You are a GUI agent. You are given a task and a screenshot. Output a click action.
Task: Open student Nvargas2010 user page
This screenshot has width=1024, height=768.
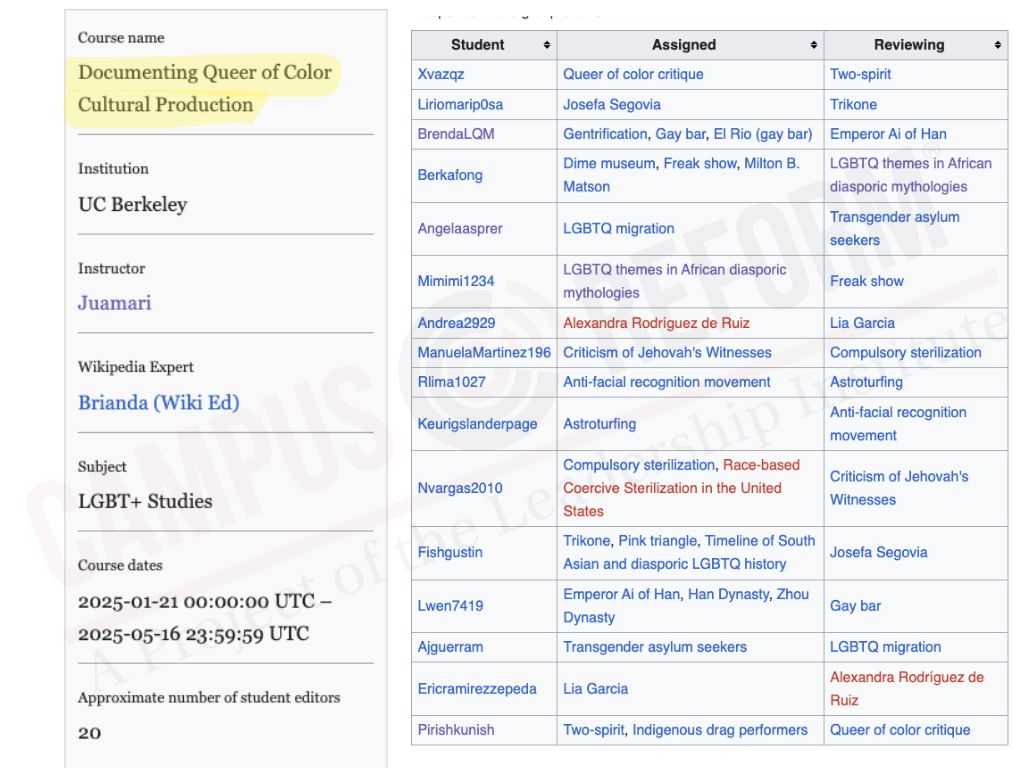click(x=460, y=488)
